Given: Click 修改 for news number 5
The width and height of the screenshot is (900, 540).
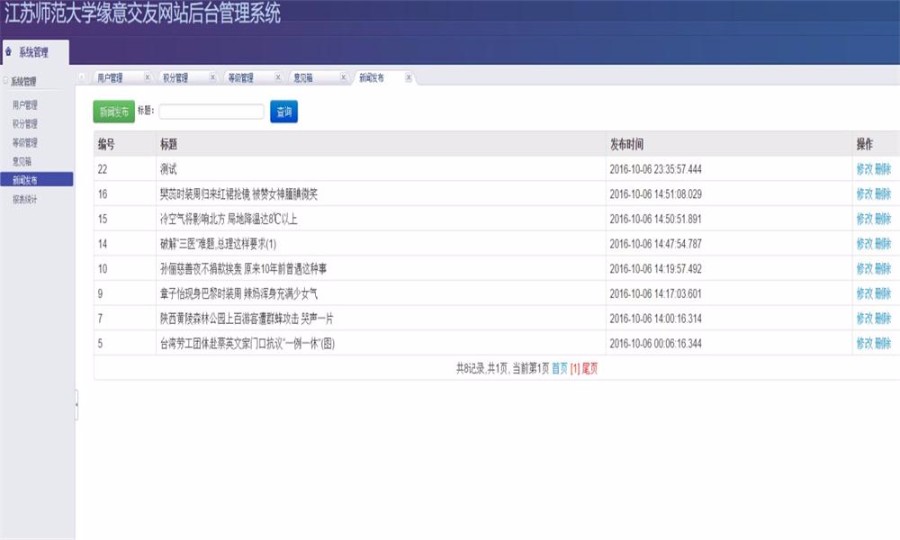Looking at the screenshot, I should pos(864,343).
